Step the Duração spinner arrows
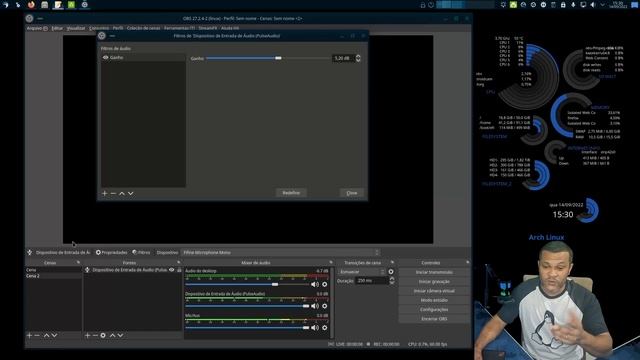Screen dimensions: 640x360 pos(392,281)
